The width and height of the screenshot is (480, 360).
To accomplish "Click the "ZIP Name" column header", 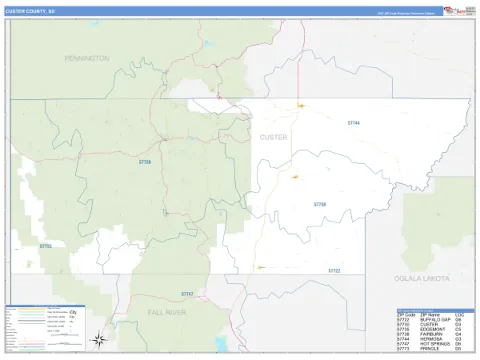I will [430, 315].
